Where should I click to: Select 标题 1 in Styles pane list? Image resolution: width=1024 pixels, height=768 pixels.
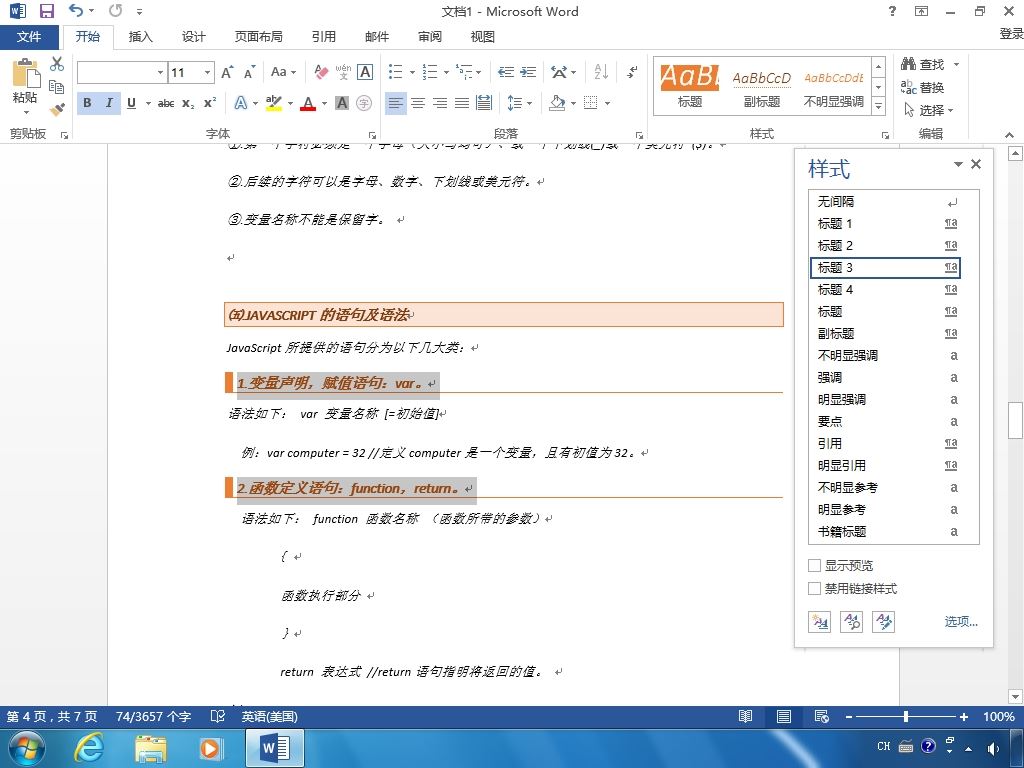(x=887, y=223)
